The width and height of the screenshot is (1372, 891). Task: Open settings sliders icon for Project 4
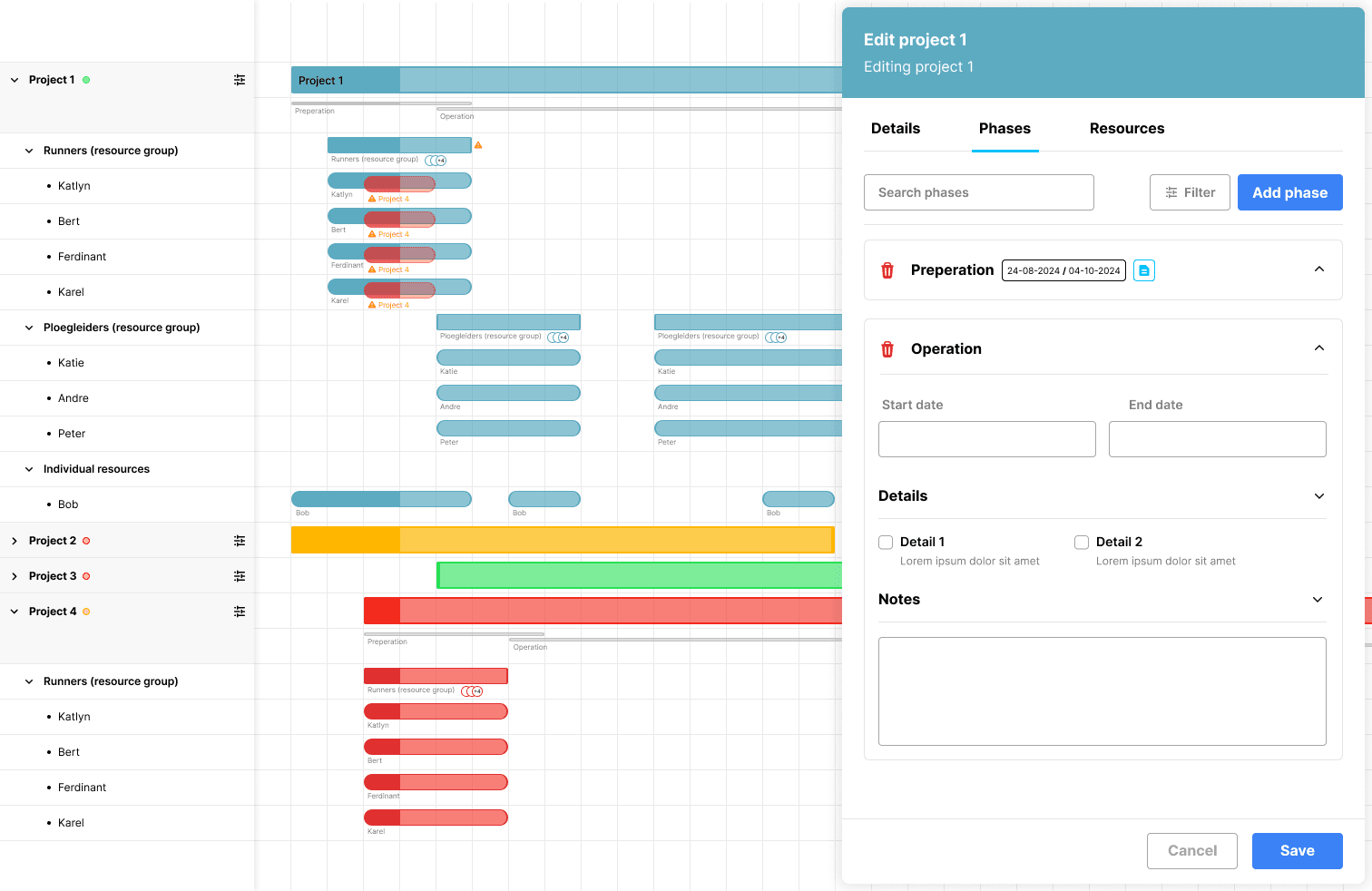click(x=240, y=612)
